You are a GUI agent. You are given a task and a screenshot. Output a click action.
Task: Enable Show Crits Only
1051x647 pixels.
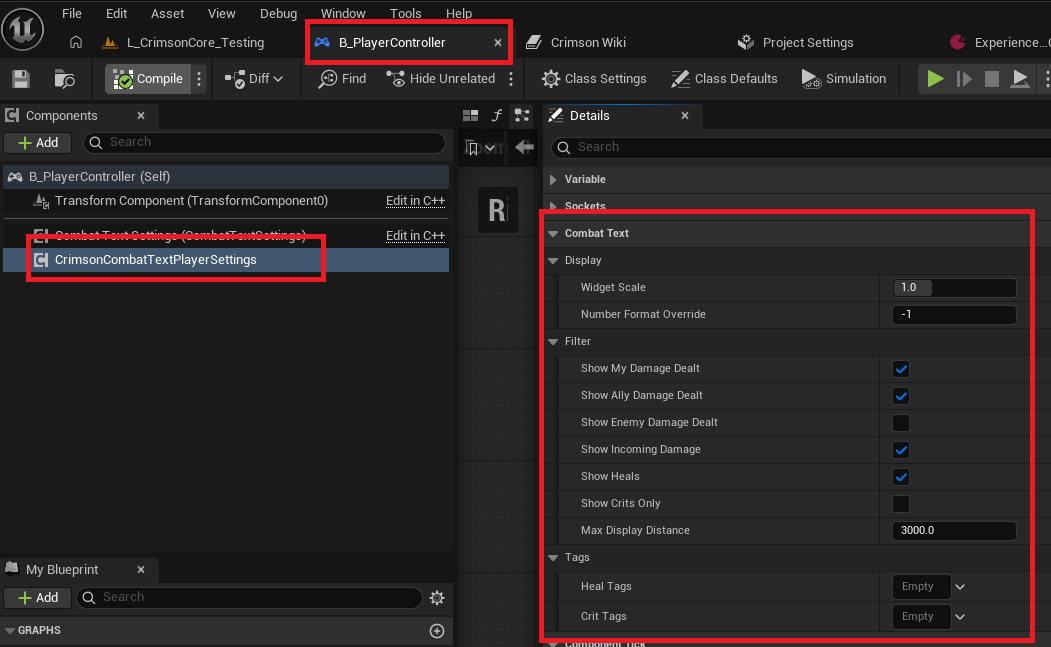coord(901,504)
